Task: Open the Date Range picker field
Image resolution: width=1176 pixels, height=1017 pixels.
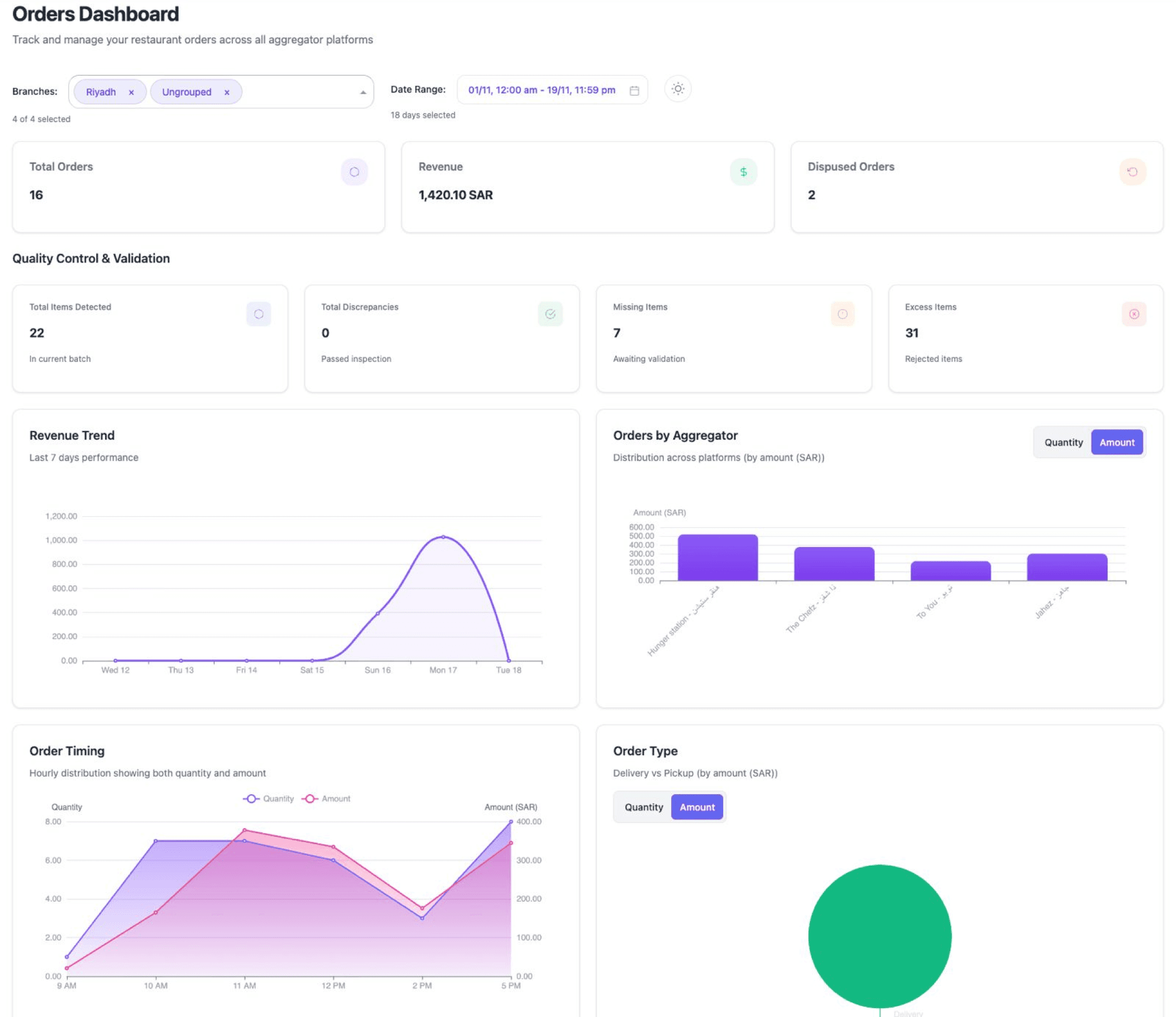Action: (542, 90)
